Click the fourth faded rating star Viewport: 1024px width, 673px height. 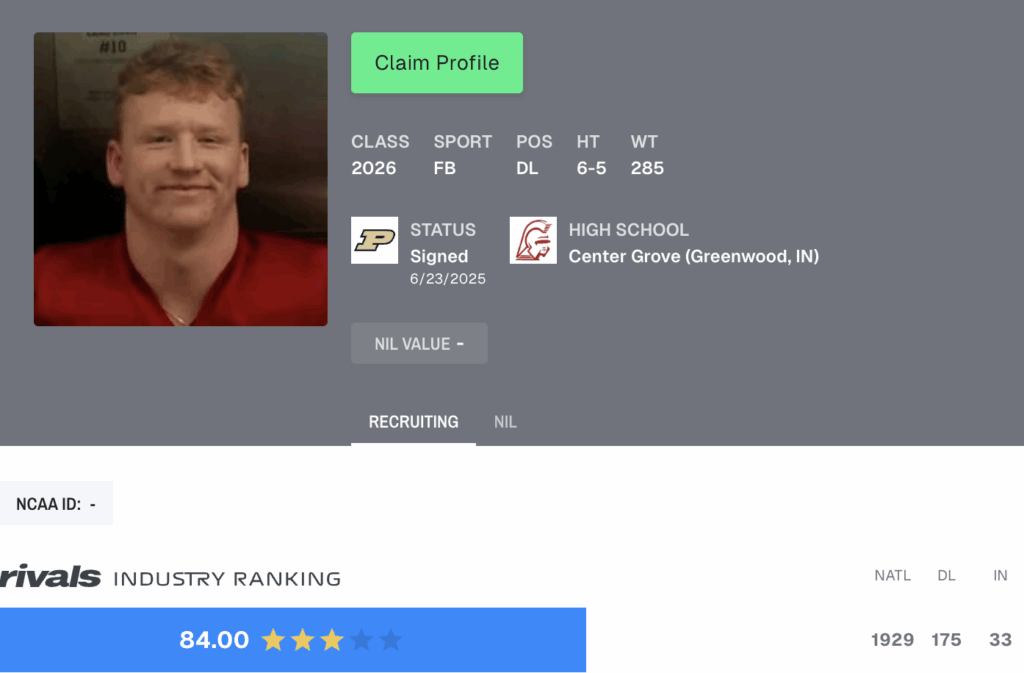[361, 640]
